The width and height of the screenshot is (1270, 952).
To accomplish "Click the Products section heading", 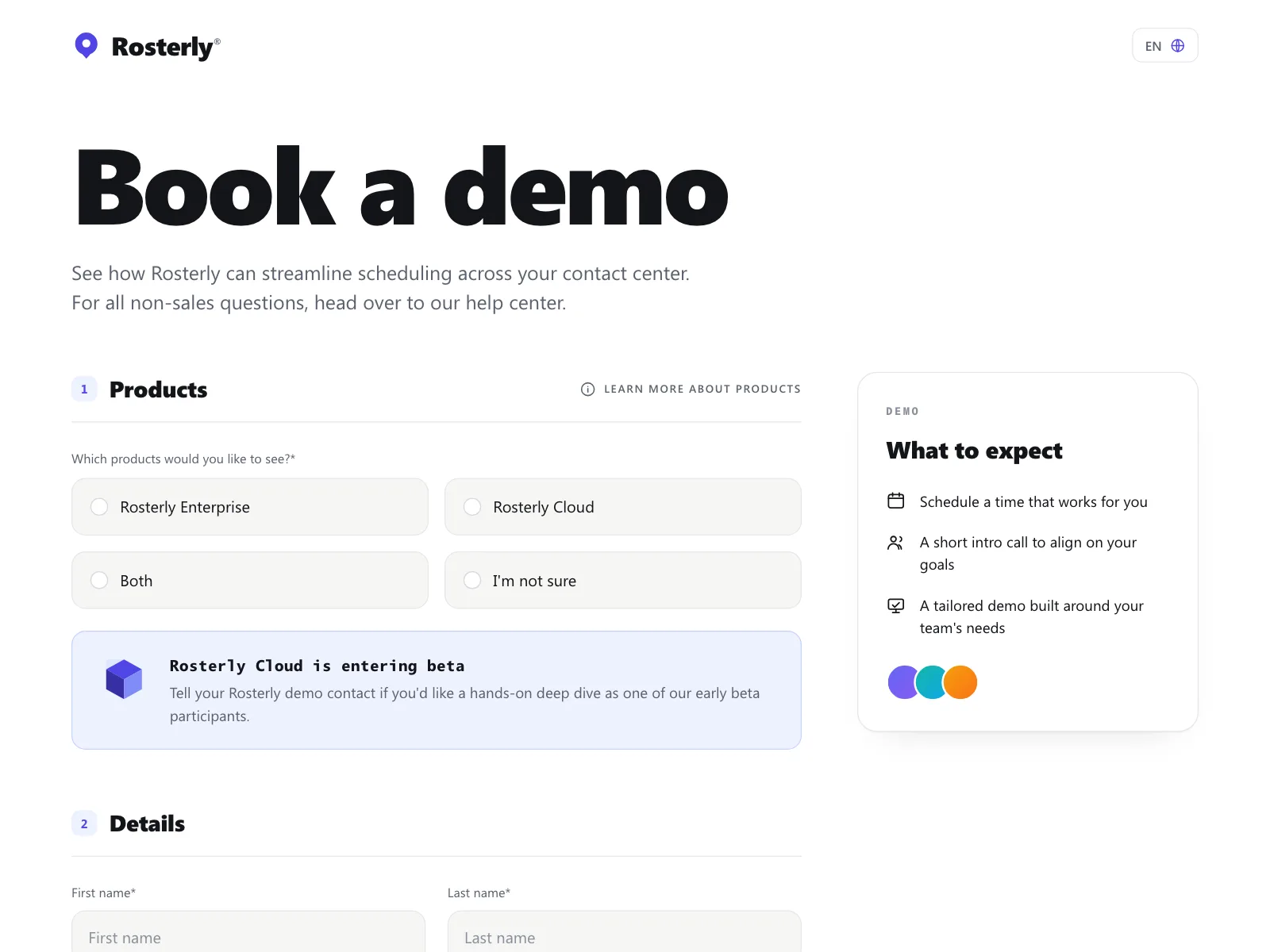I will tap(158, 390).
